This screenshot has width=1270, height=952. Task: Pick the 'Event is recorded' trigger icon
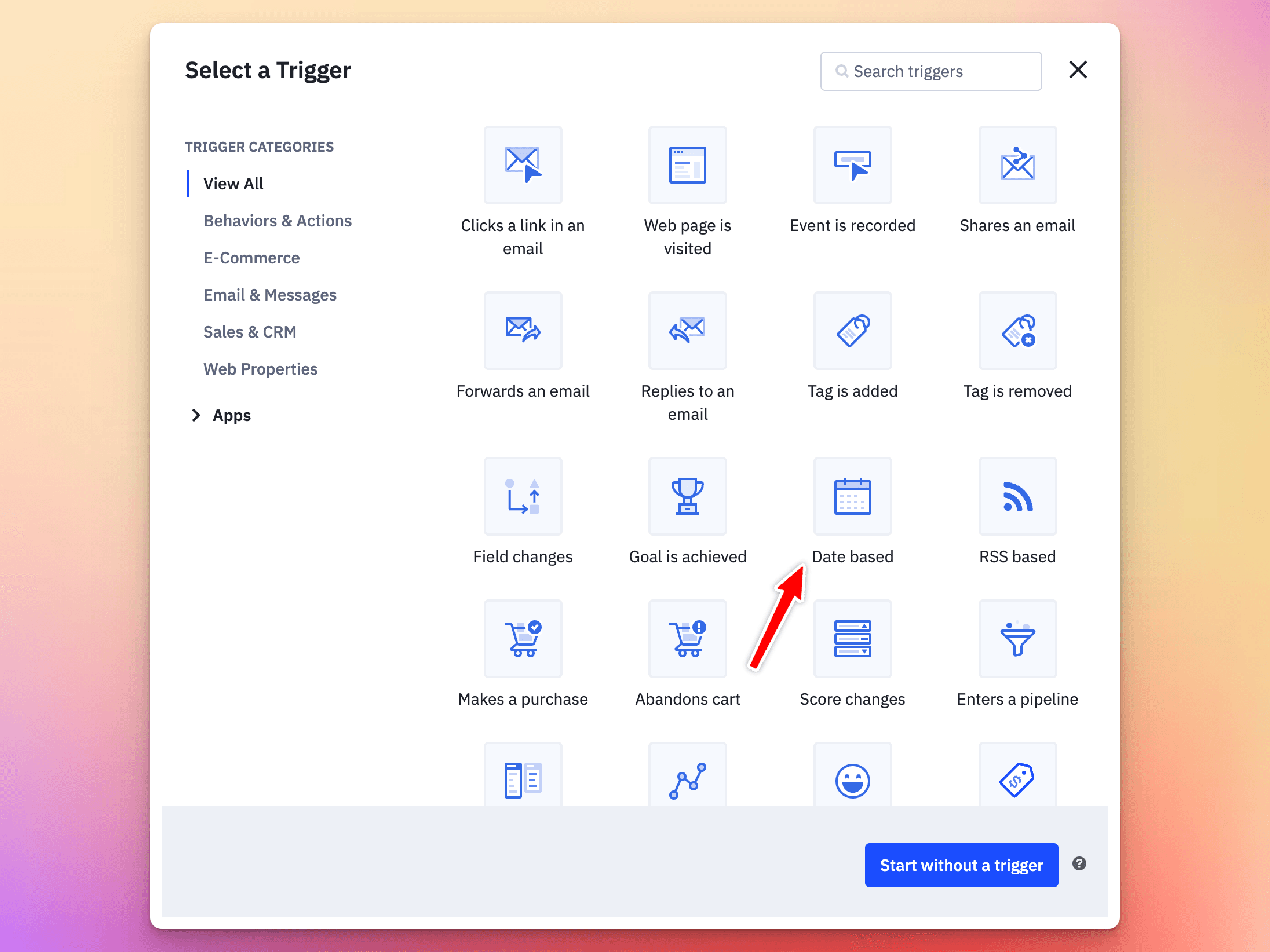[x=852, y=165]
